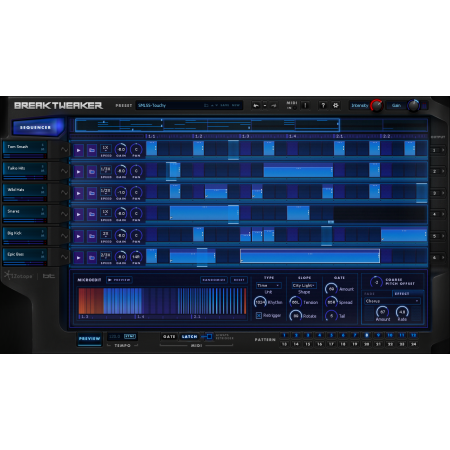
Task: Click the MIDI panic exclamation icon
Action: [x=305, y=106]
